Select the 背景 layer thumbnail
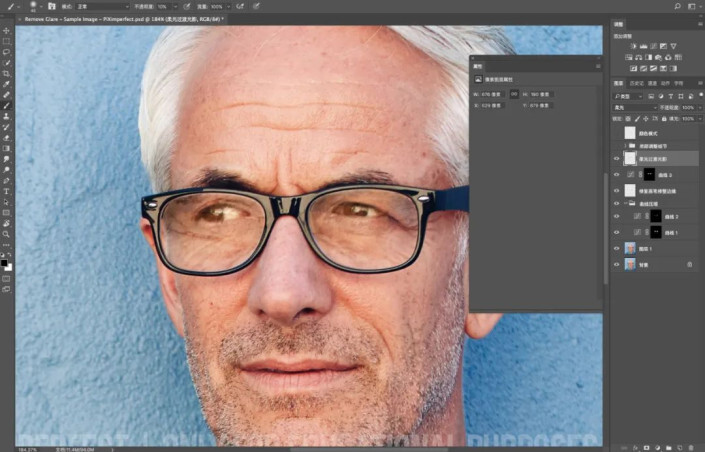Screen dimensions: 705x452 coord(630,264)
